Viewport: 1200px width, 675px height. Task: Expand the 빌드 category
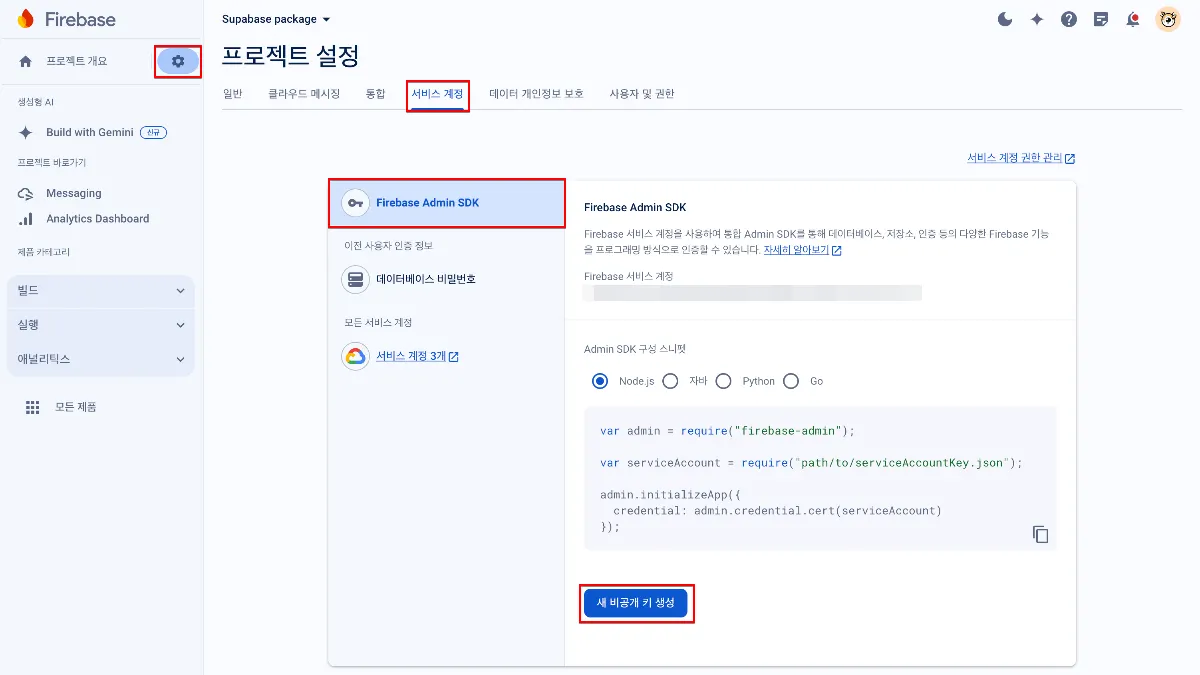[100, 291]
